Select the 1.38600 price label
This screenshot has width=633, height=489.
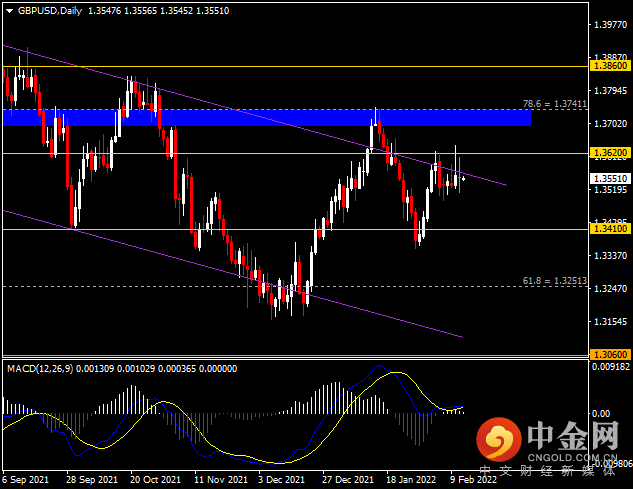(x=611, y=66)
